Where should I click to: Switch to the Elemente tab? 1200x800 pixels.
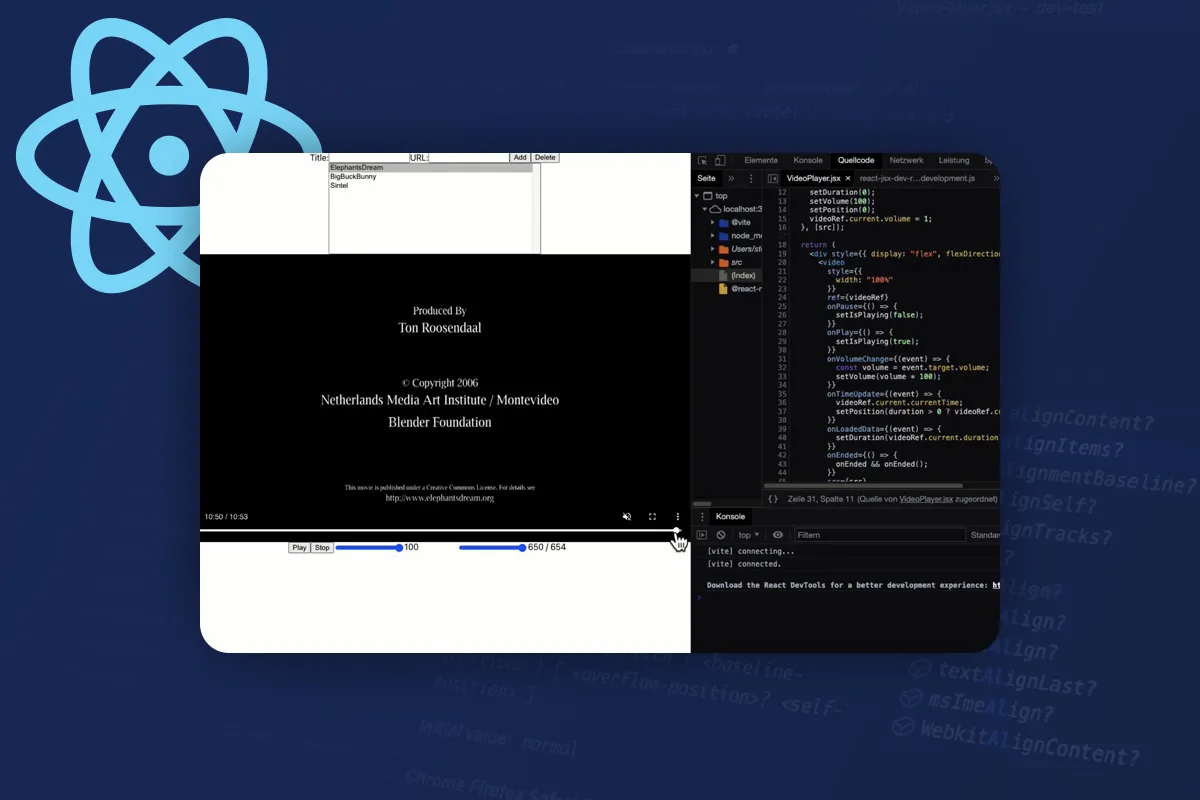pyautogui.click(x=761, y=160)
